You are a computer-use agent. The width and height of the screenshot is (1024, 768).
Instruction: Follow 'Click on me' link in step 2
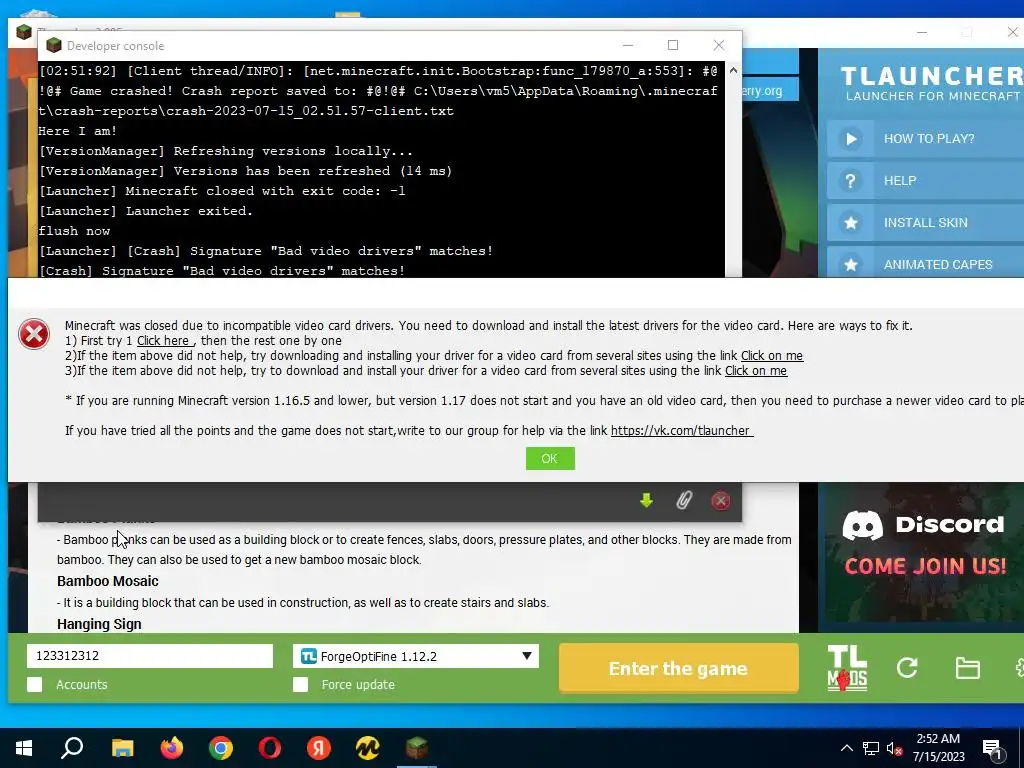(x=771, y=355)
